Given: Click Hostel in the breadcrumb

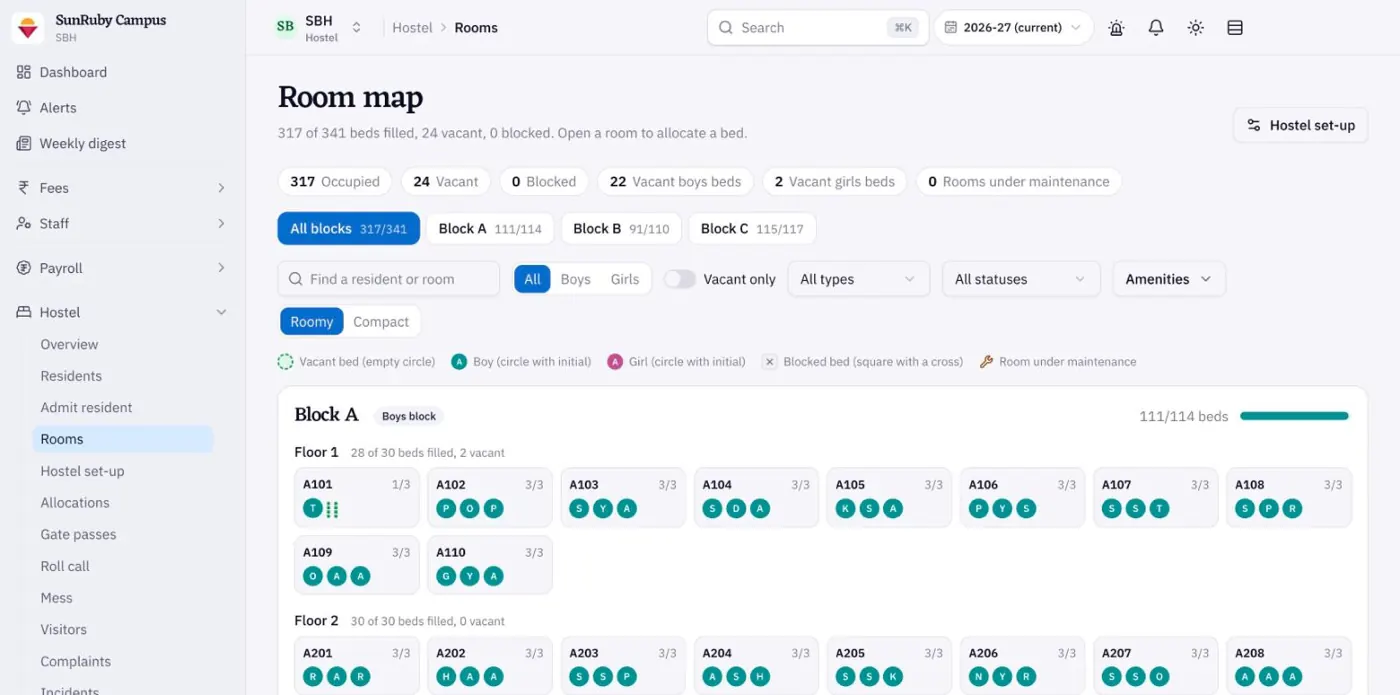Looking at the screenshot, I should [x=412, y=28].
